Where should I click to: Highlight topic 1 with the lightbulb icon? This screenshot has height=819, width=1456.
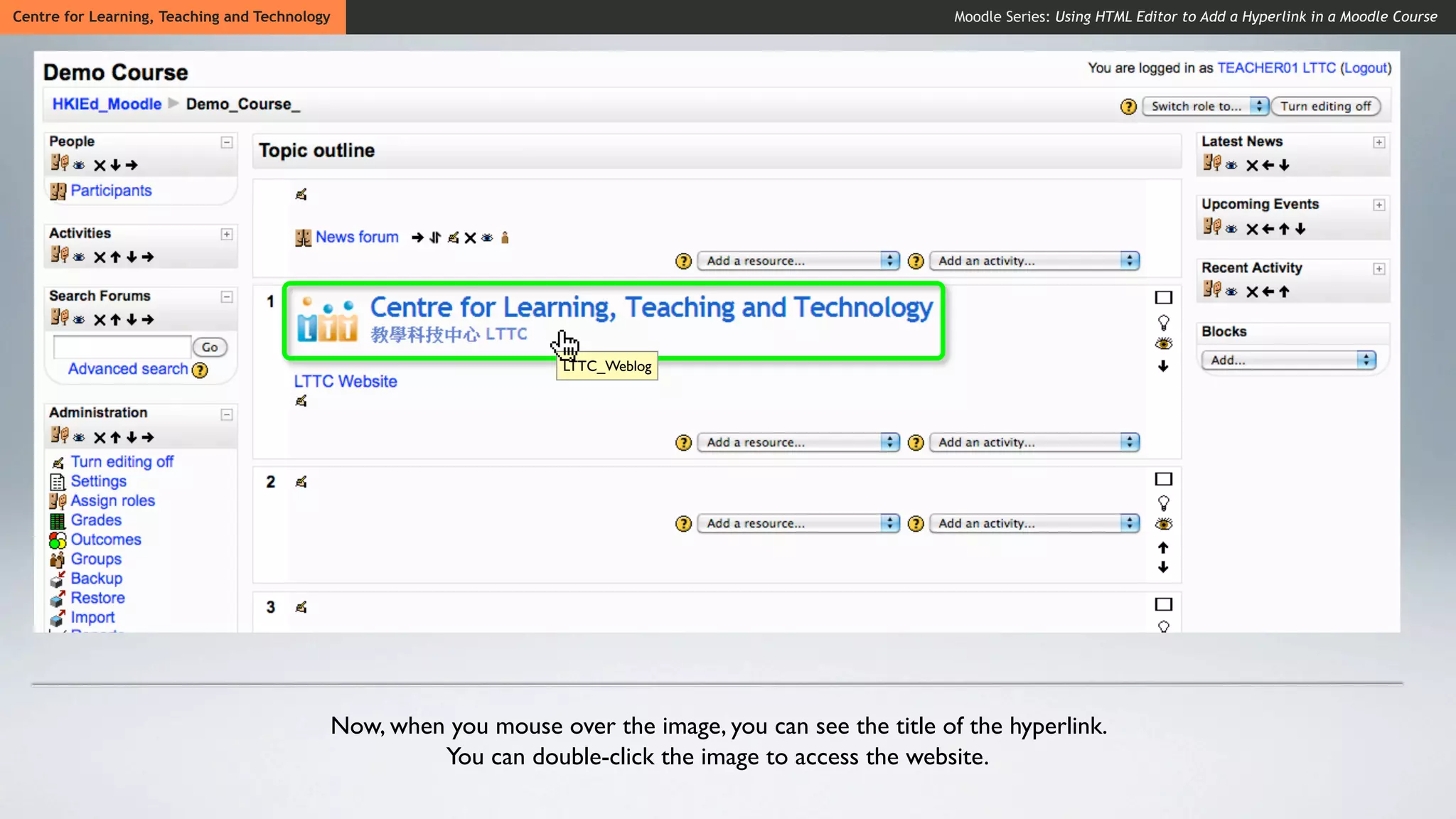click(1163, 323)
